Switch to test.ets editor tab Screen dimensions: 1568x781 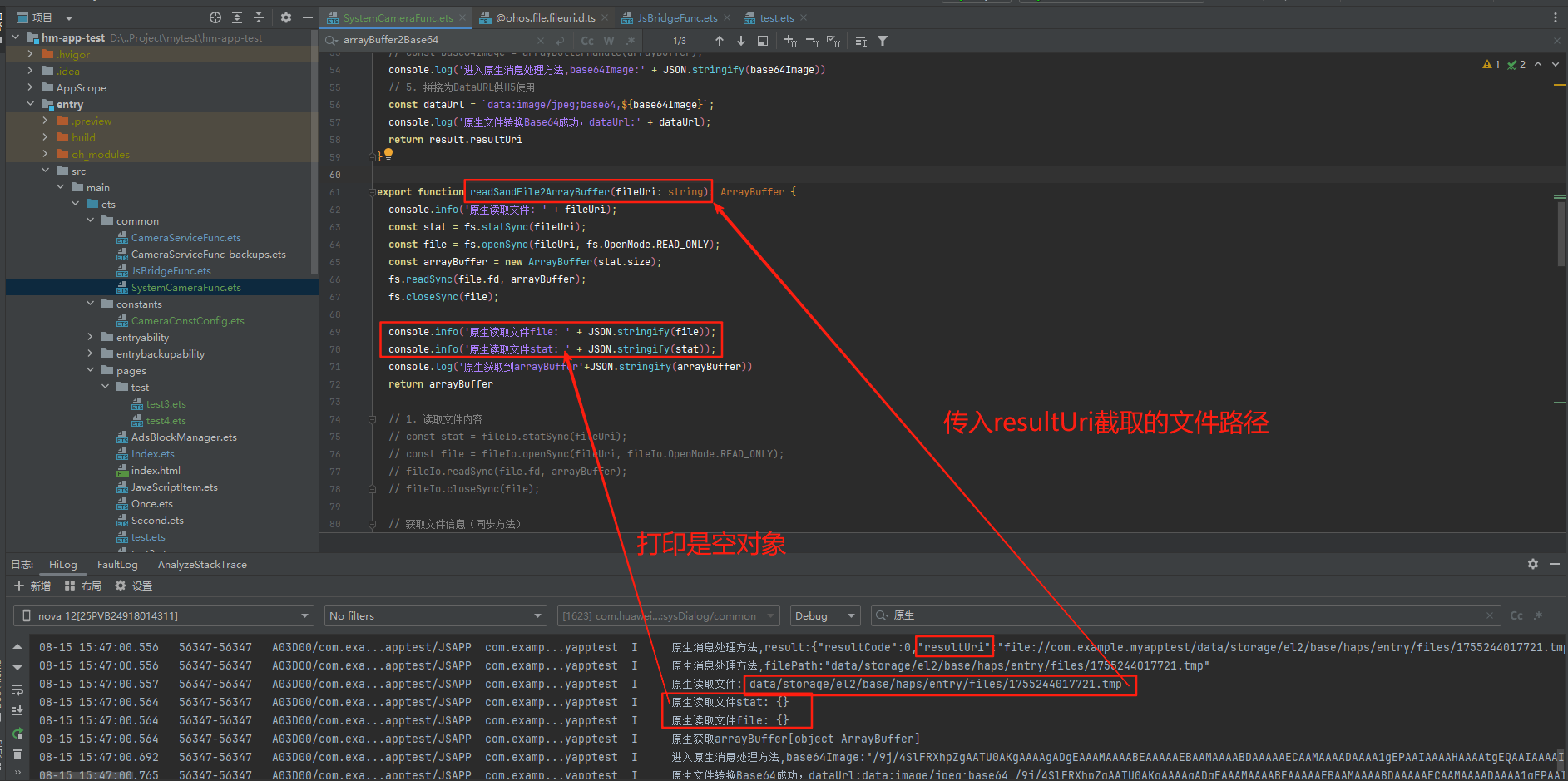pyautogui.click(x=776, y=17)
